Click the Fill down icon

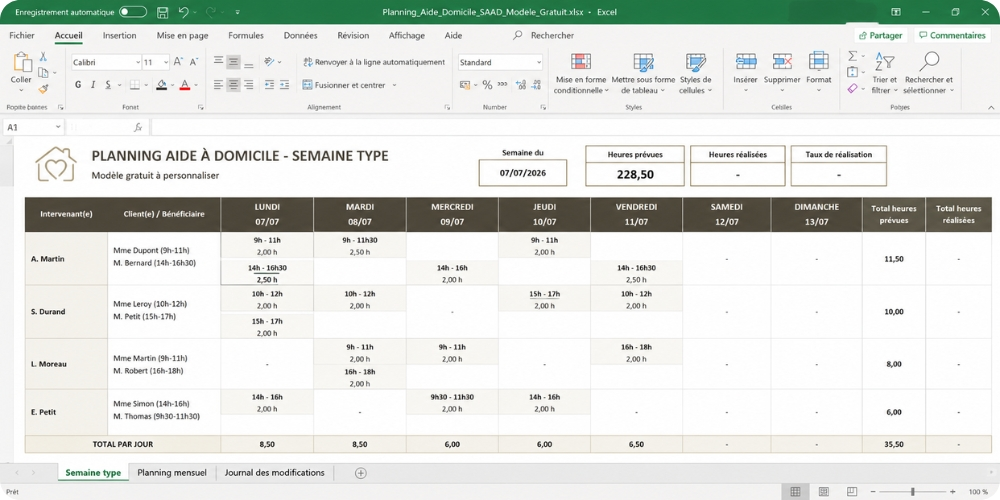click(853, 73)
